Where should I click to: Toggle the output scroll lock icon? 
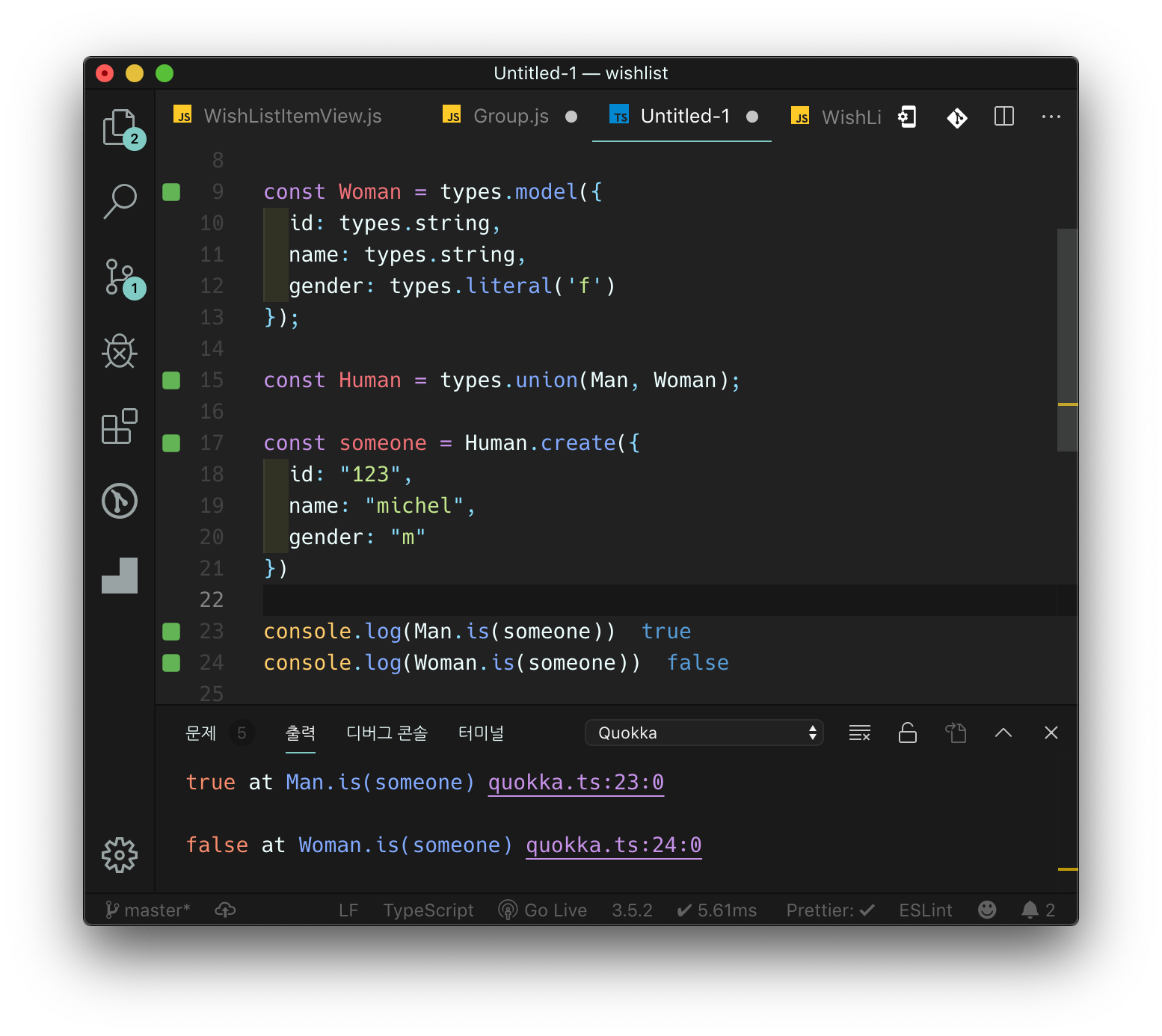click(907, 733)
